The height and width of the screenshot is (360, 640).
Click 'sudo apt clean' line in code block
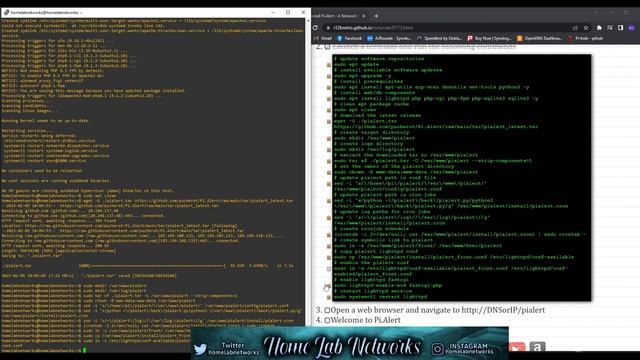coord(355,110)
